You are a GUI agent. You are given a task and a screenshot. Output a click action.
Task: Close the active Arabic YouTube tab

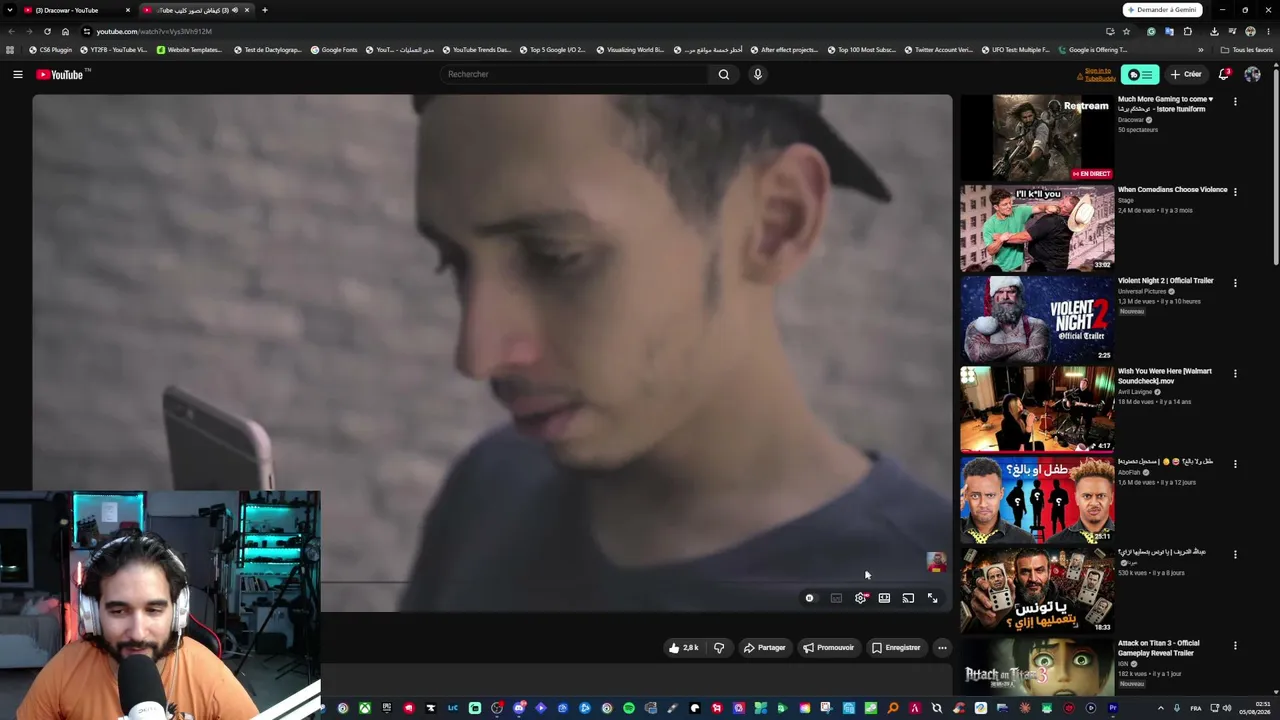tap(246, 10)
